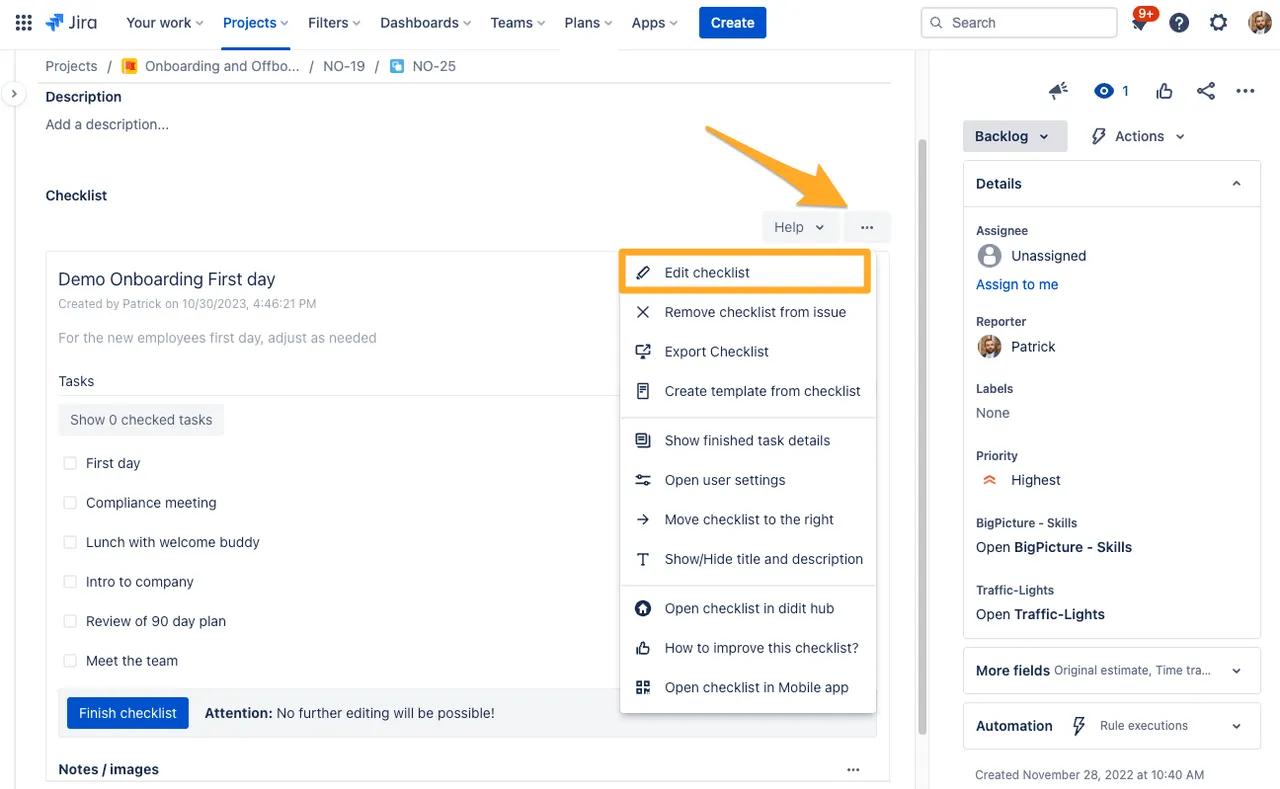Open the help question mark icon

1179,22
